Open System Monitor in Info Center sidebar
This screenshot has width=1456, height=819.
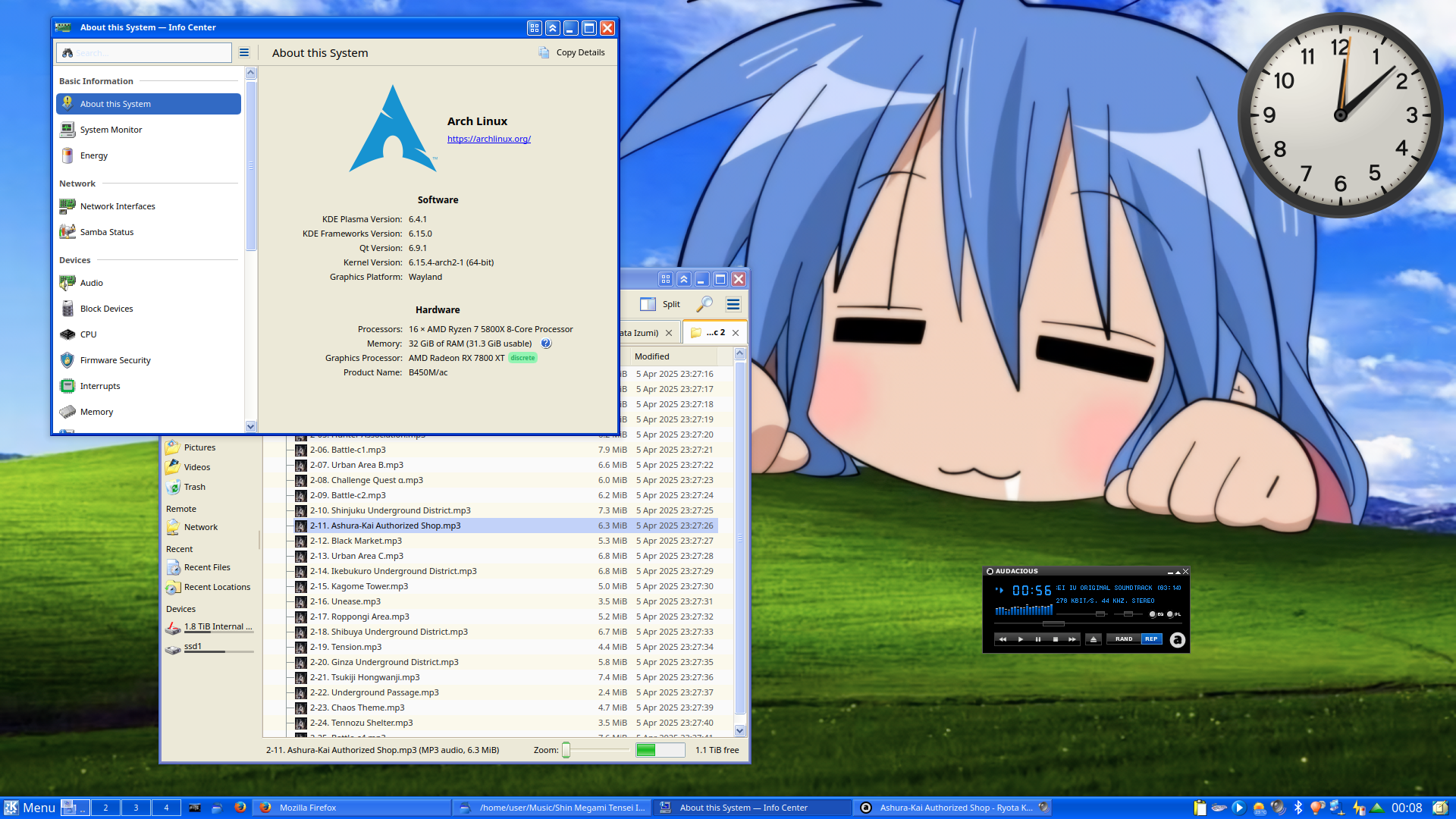[149, 130]
